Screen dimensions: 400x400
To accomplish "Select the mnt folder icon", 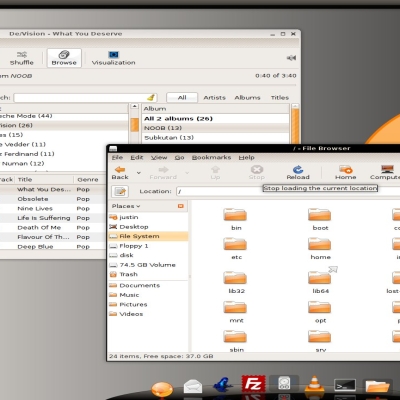I will pos(235,307).
